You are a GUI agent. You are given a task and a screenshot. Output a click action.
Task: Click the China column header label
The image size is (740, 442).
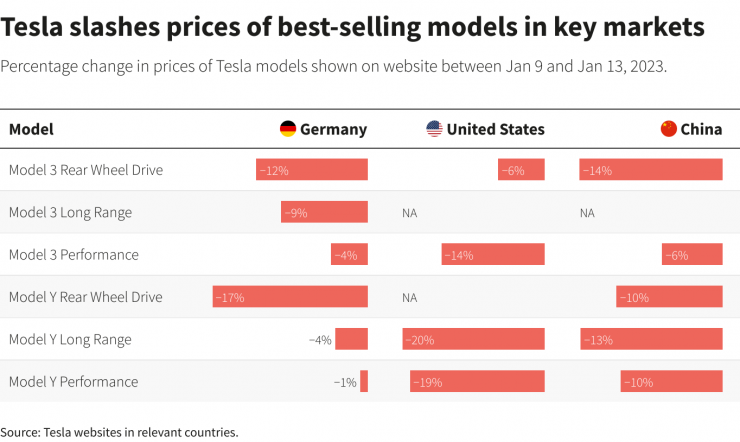pos(701,129)
